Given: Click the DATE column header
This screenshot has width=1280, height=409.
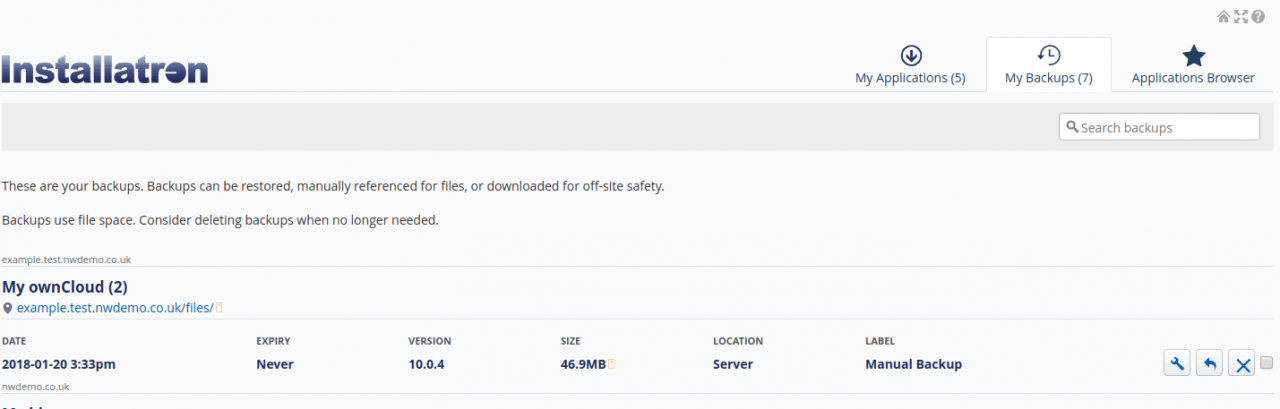Looking at the screenshot, I should (15, 341).
